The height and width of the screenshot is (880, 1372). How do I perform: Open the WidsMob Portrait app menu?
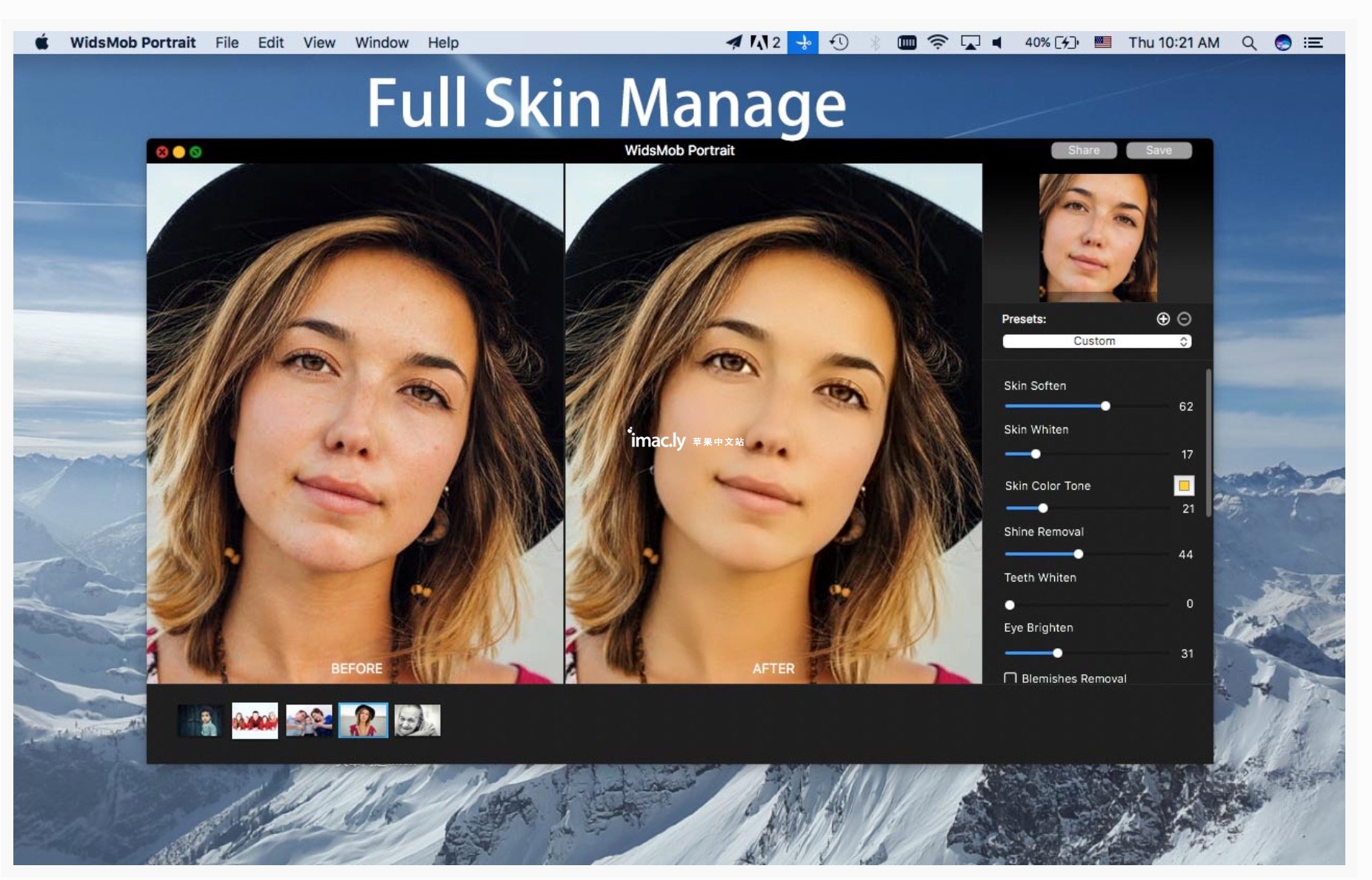[133, 42]
